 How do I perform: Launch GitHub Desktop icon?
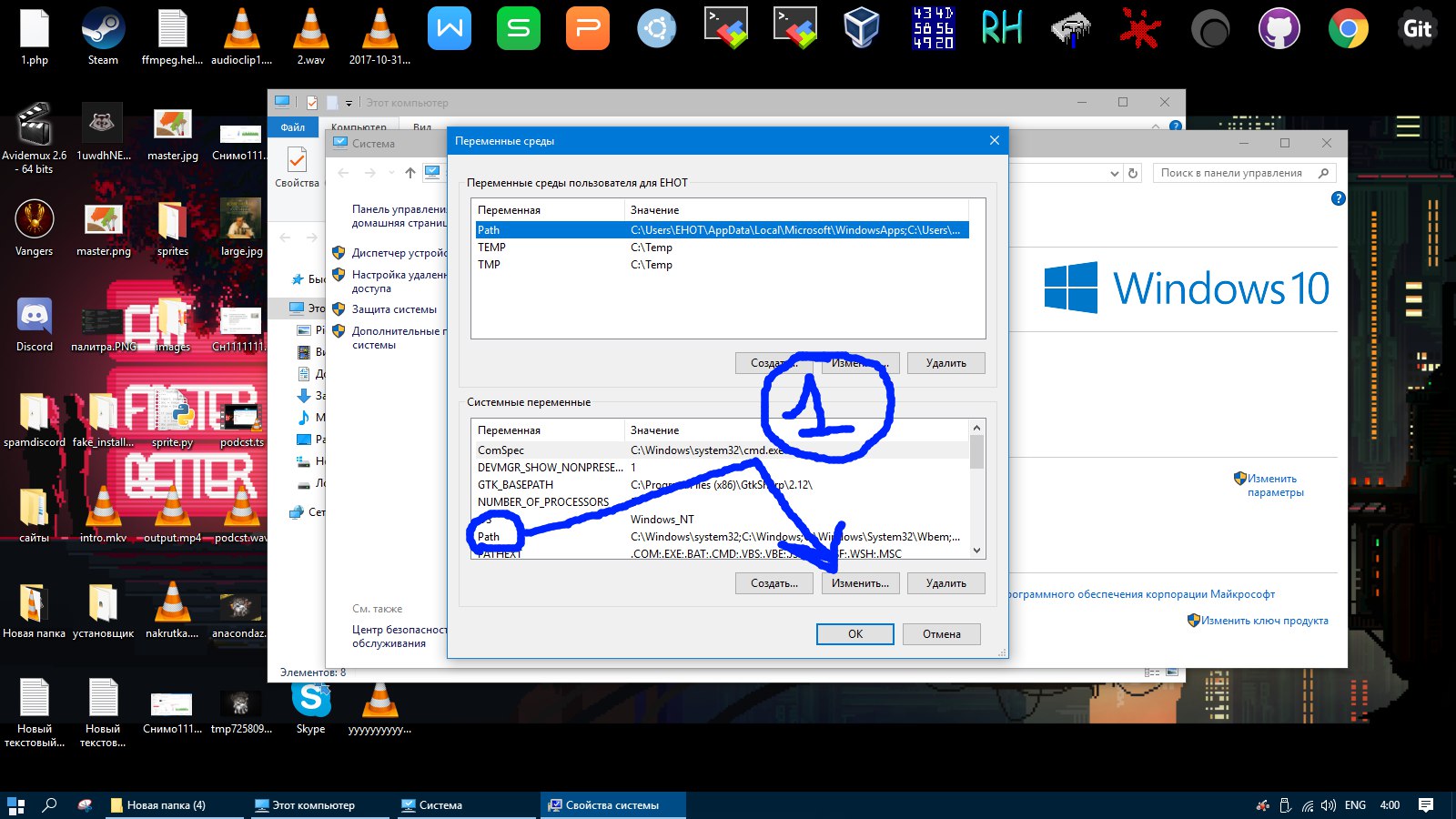pyautogui.click(x=1279, y=29)
